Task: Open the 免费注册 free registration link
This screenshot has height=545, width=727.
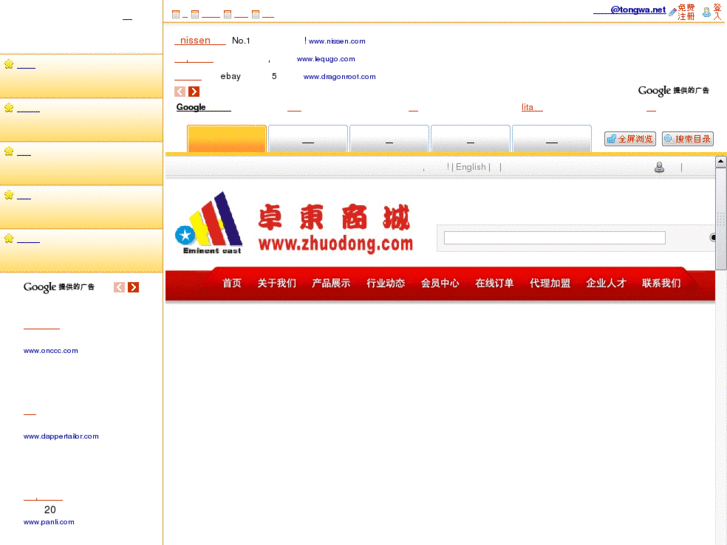Action: click(x=686, y=12)
